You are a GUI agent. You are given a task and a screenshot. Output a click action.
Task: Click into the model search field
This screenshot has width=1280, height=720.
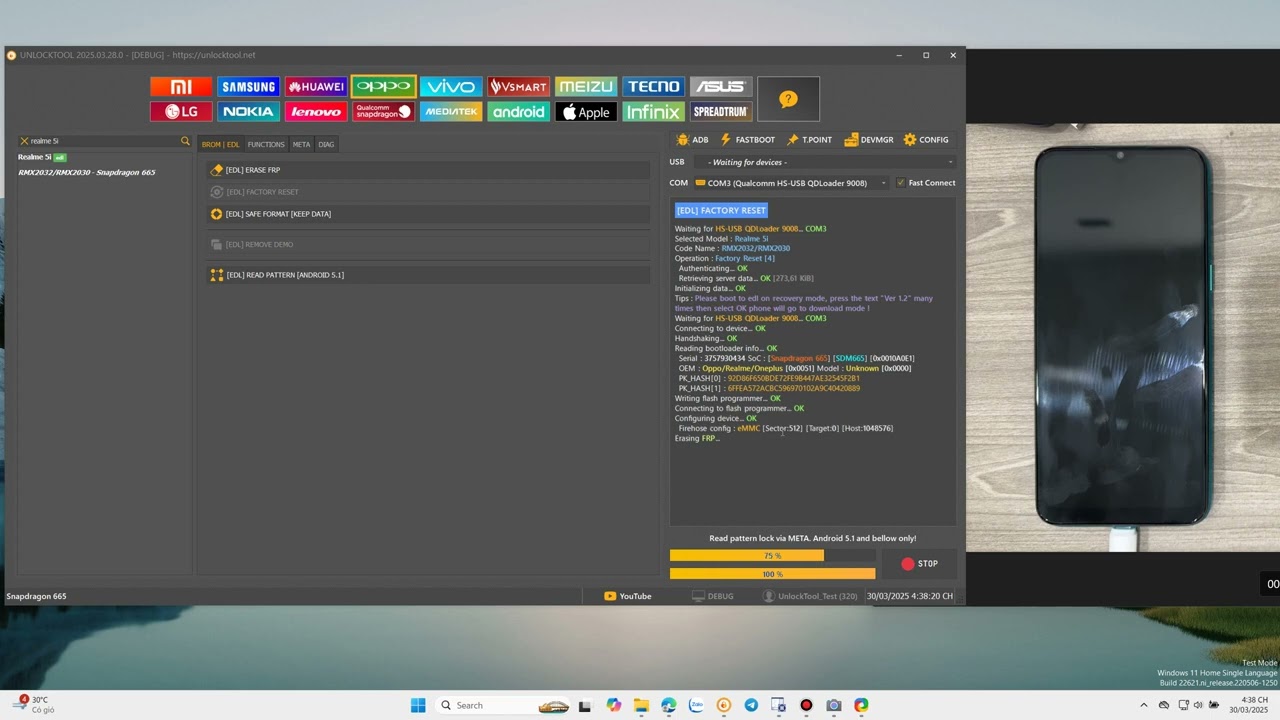click(x=104, y=141)
